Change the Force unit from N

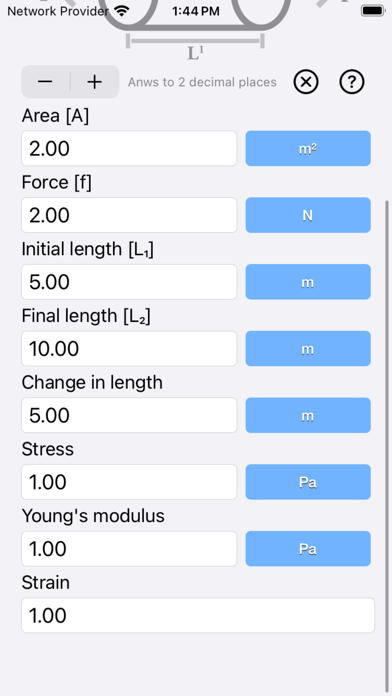[308, 215]
